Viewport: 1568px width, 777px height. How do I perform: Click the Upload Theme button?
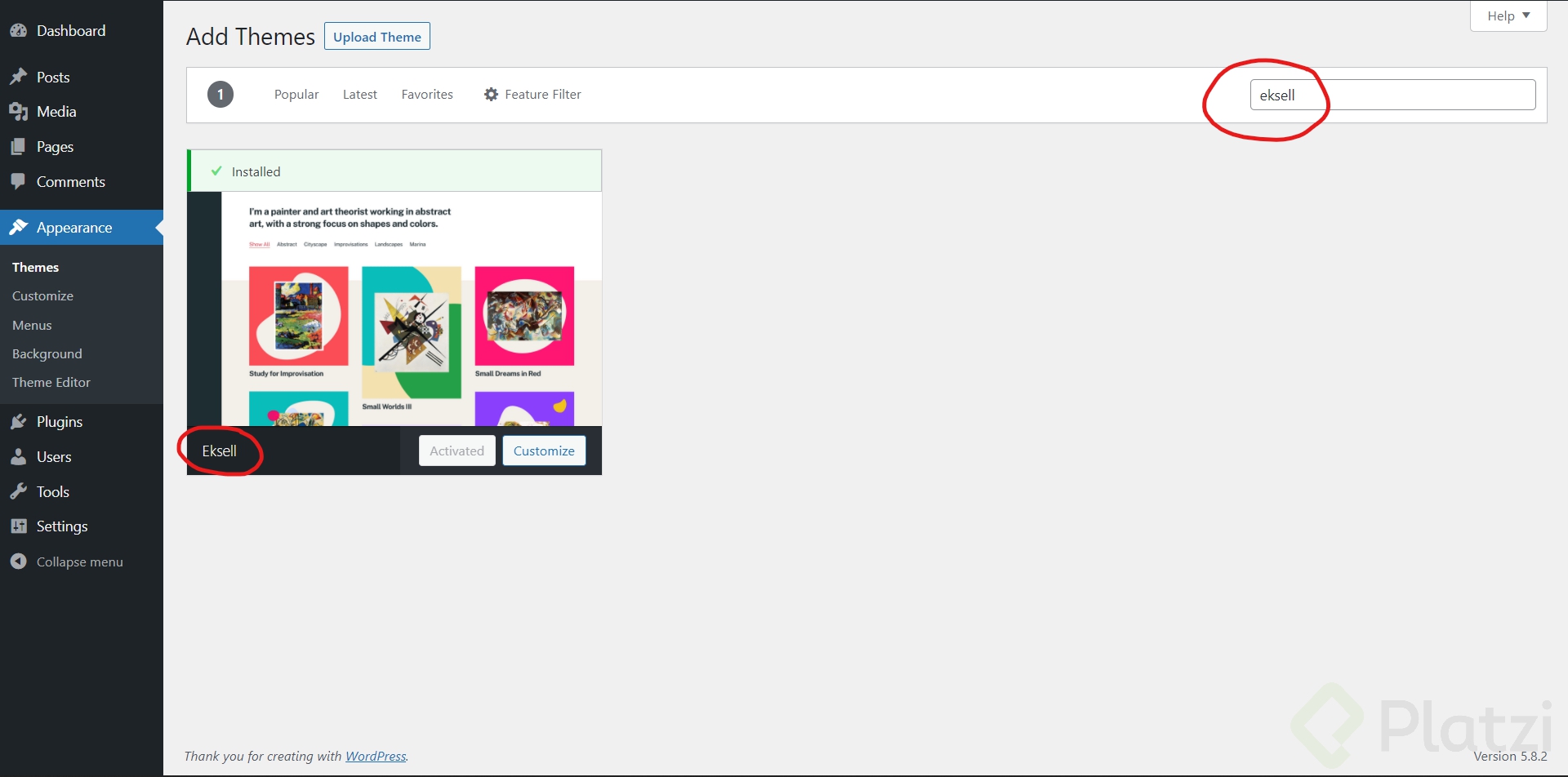[377, 37]
